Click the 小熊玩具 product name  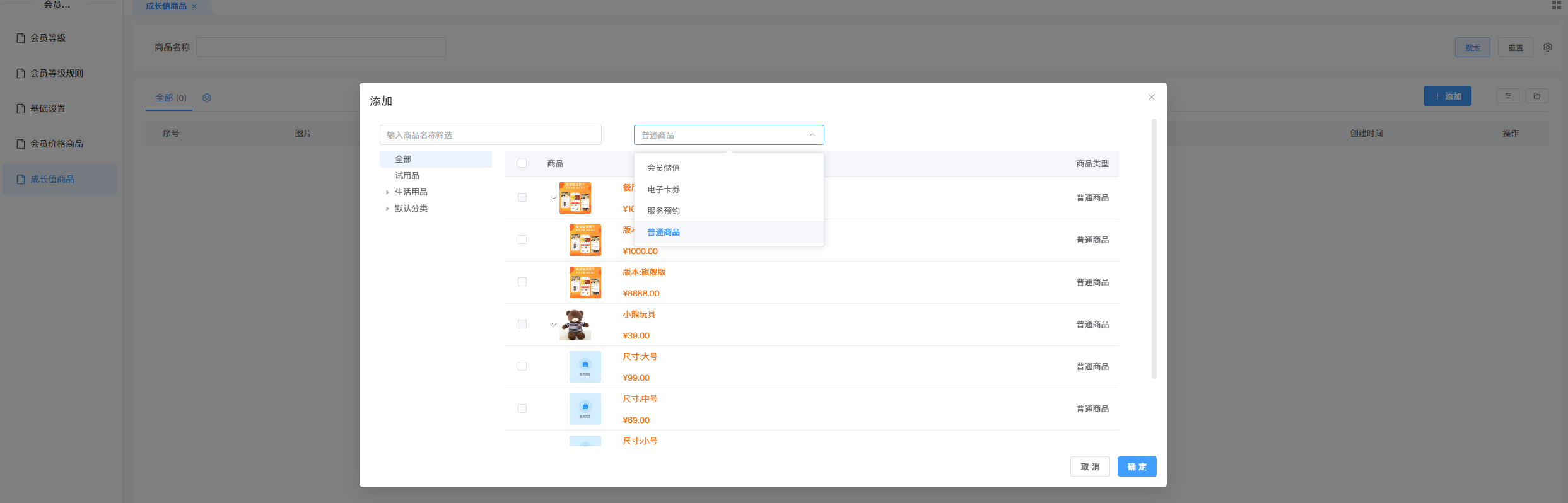point(639,314)
